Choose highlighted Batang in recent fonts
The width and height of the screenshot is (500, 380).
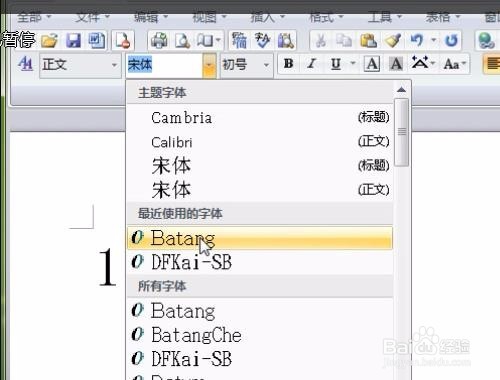pyautogui.click(x=260, y=238)
